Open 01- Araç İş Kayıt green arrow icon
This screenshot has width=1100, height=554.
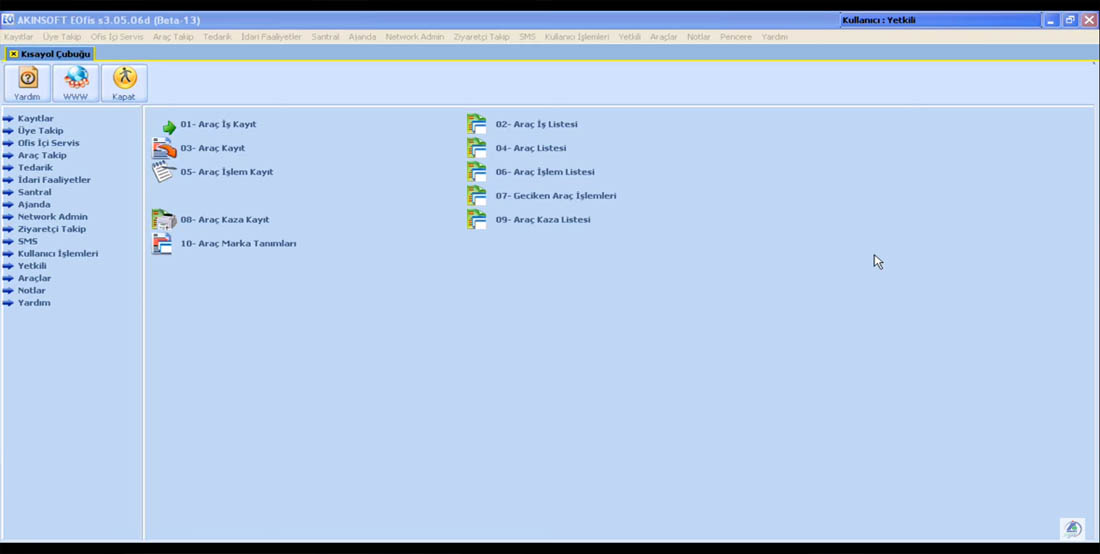169,127
